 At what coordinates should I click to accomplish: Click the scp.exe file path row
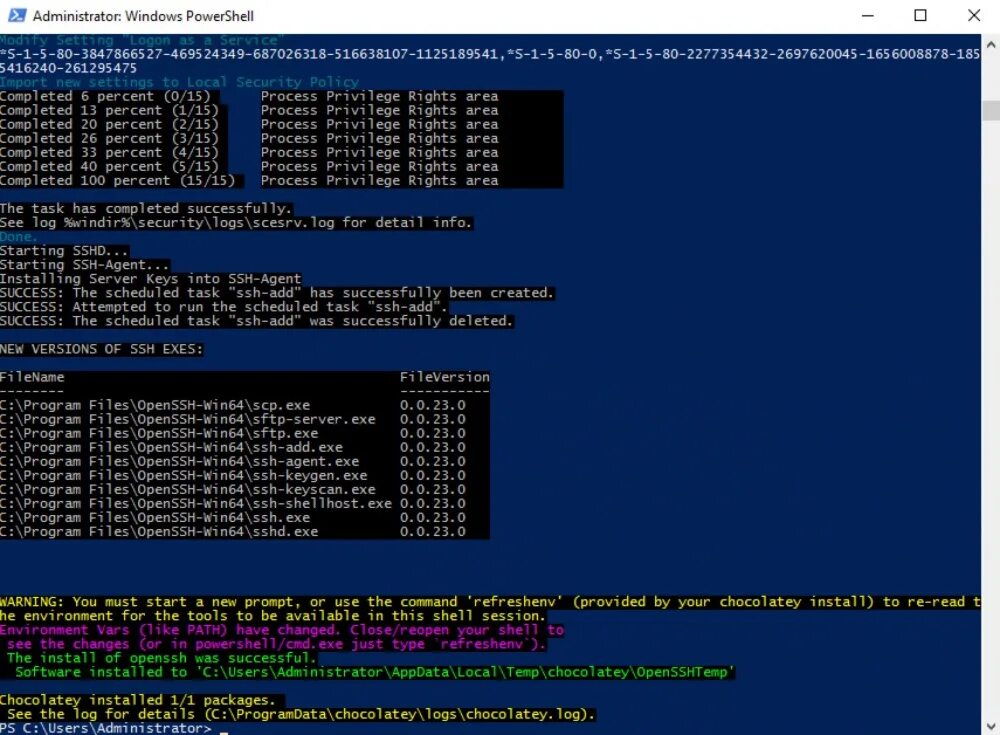(155, 405)
